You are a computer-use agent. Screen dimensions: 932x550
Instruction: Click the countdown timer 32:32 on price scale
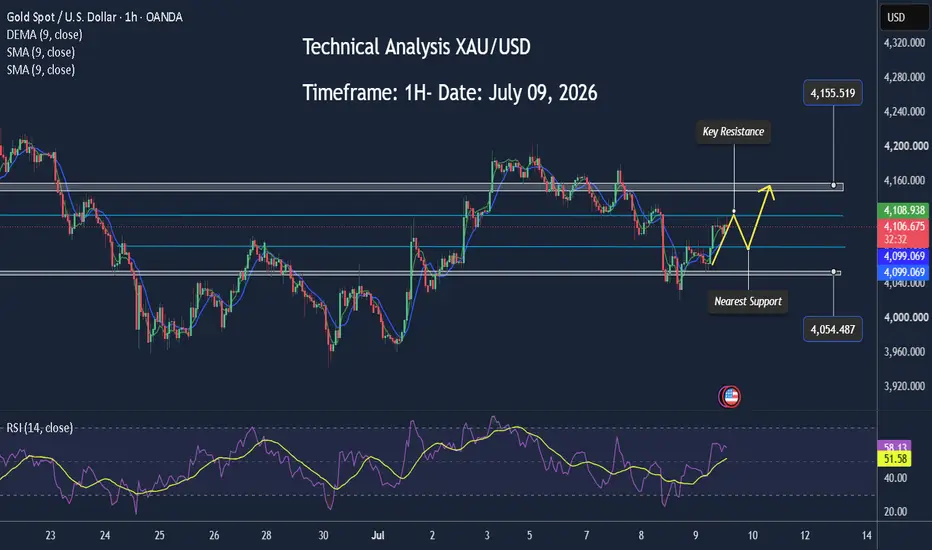point(895,240)
